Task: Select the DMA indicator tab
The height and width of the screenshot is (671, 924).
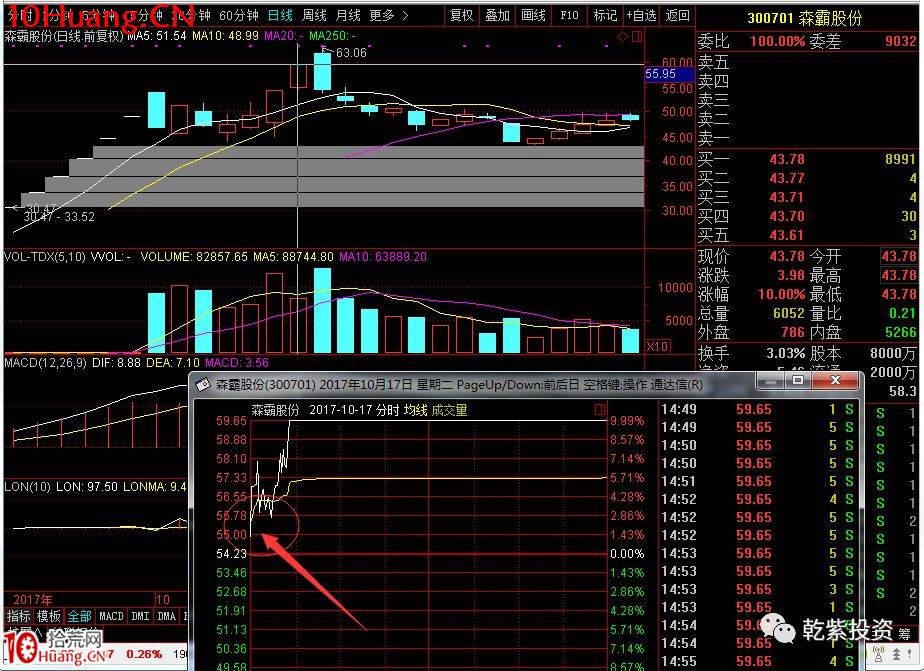Action: pyautogui.click(x=167, y=616)
